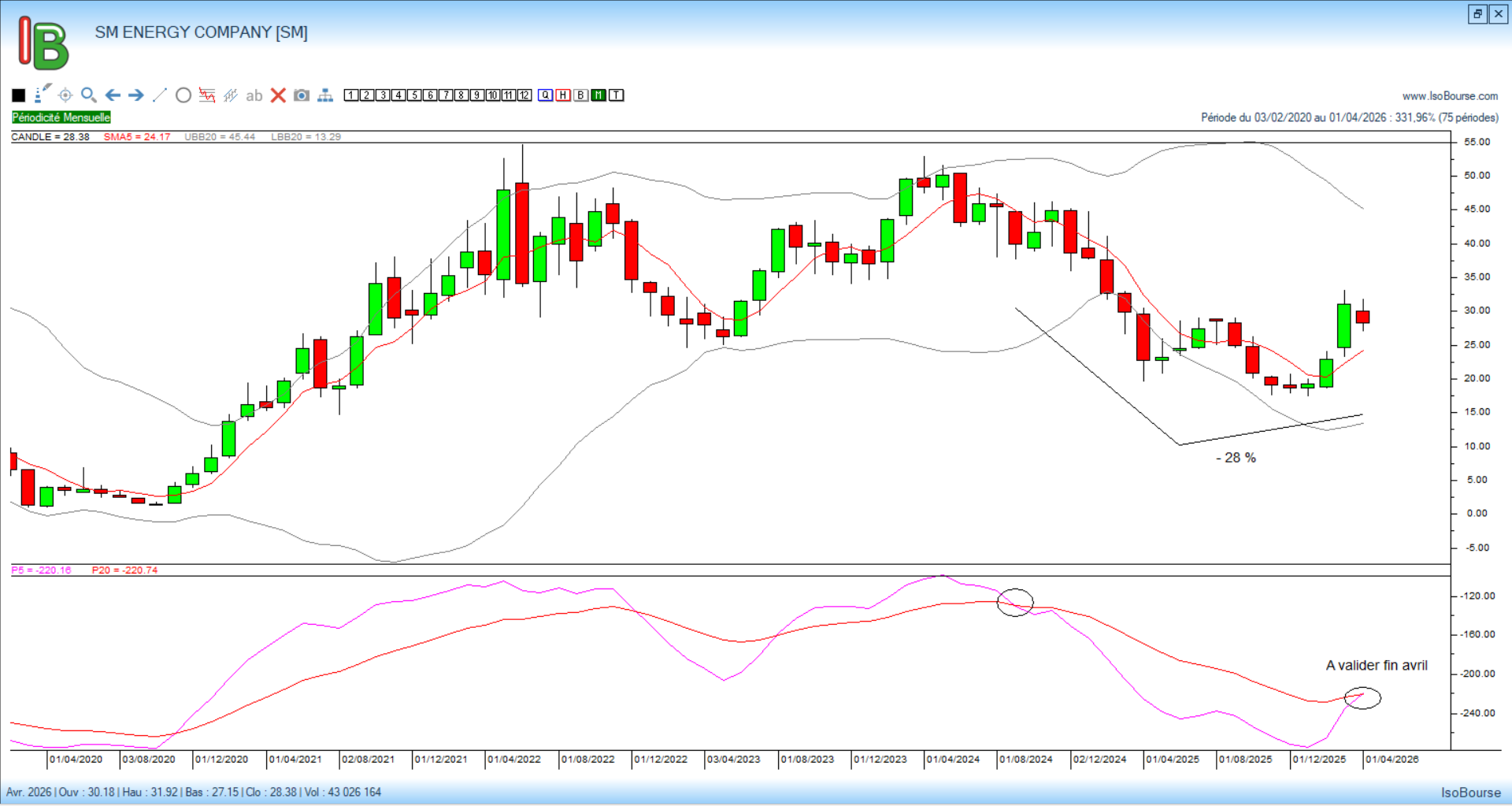Toggle the H periodicity button

[x=563, y=95]
